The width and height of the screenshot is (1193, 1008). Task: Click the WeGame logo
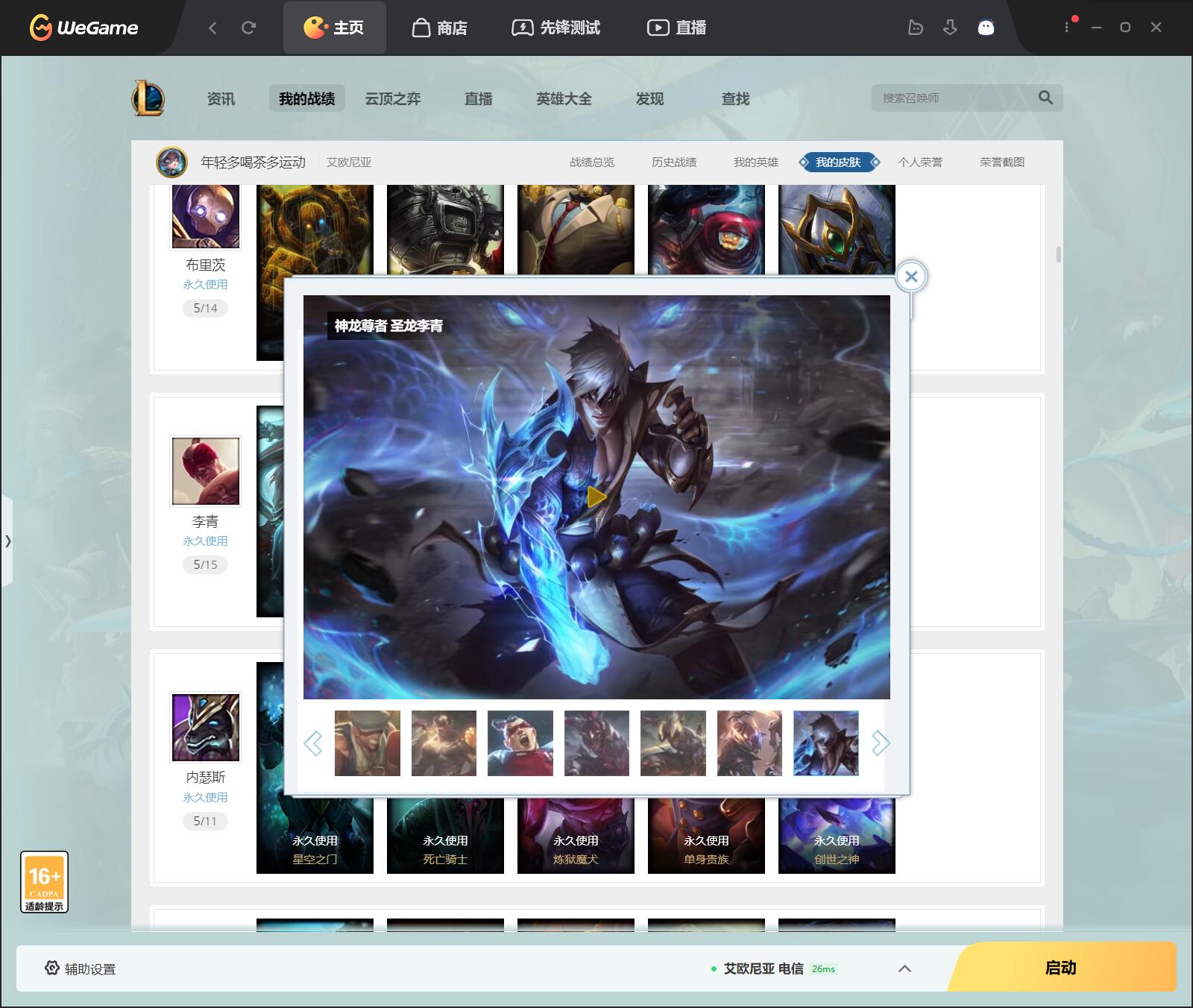[84, 28]
